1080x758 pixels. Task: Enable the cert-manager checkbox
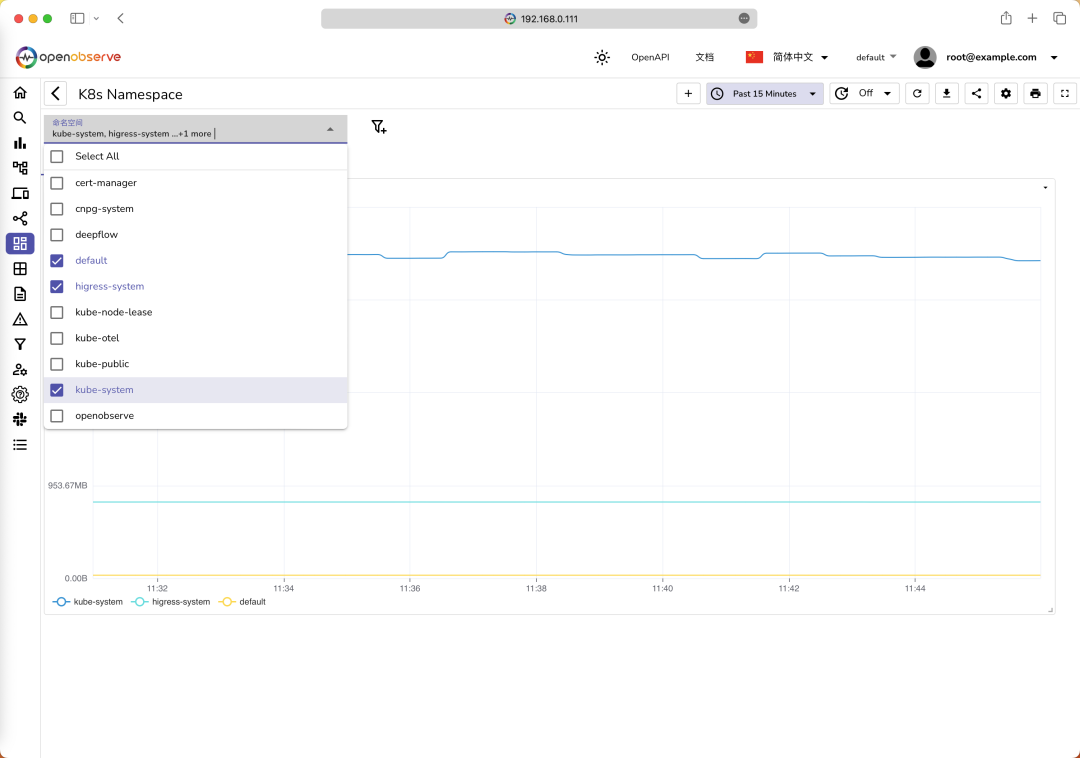[57, 183]
